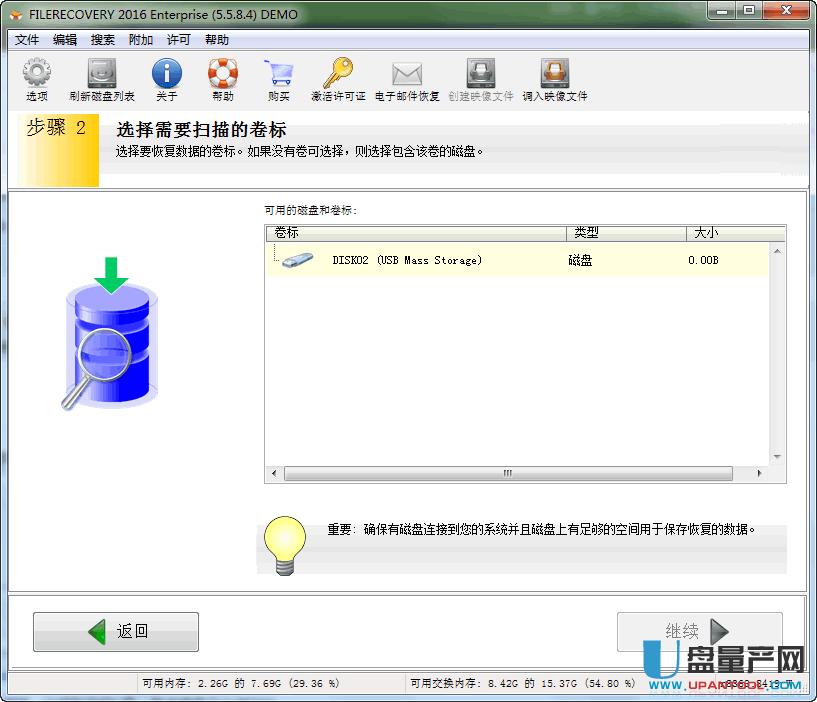Open the 附加 menu
Screen dimensions: 817x702
coord(141,40)
